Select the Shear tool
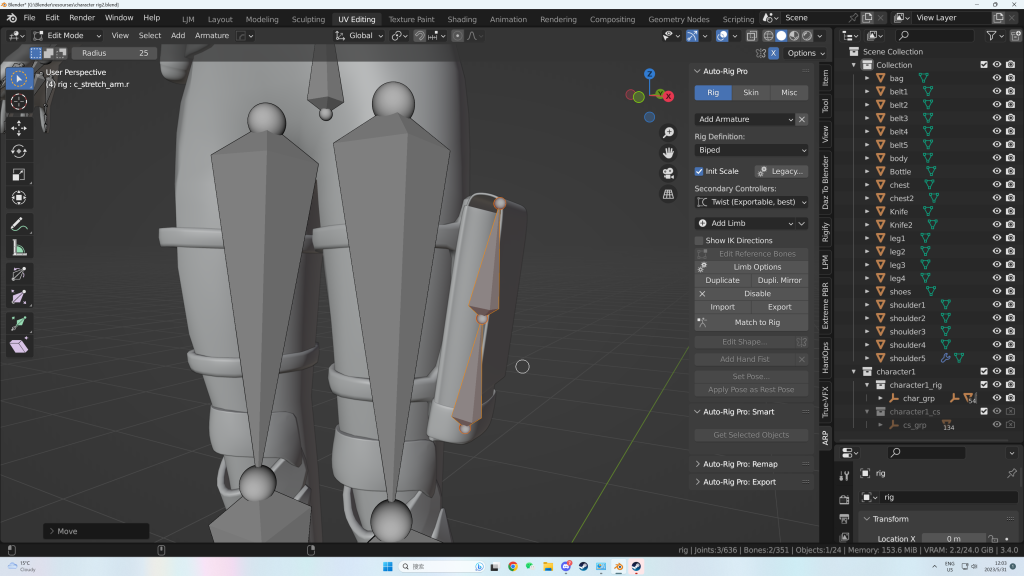The height and width of the screenshot is (576, 1024). [19, 346]
